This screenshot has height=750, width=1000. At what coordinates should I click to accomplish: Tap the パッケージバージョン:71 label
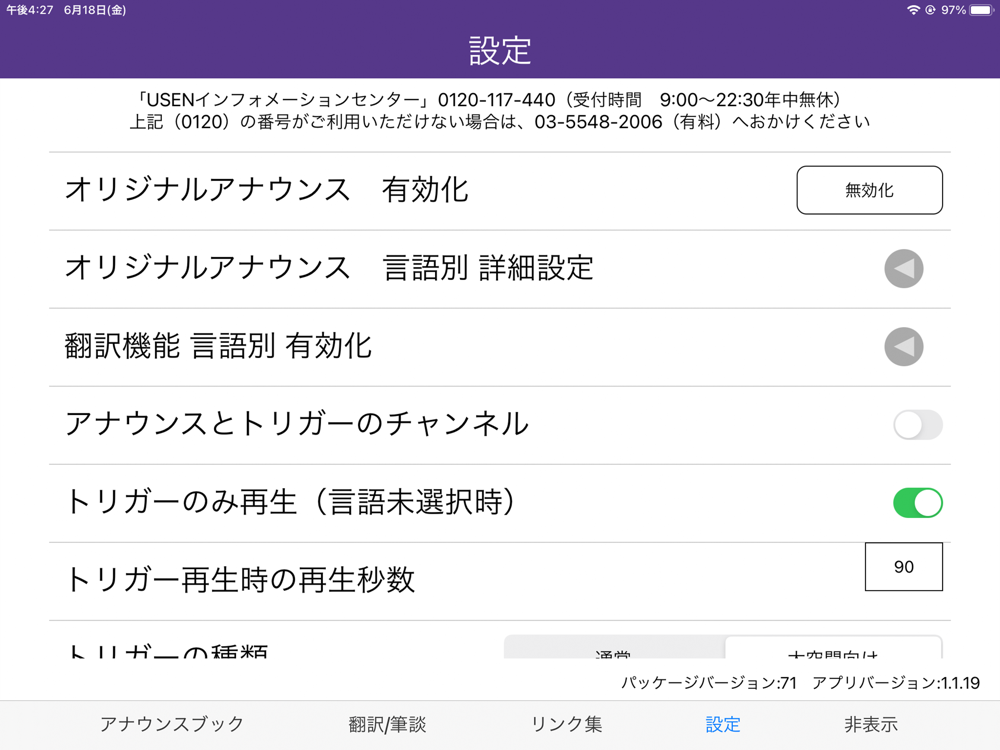click(709, 683)
